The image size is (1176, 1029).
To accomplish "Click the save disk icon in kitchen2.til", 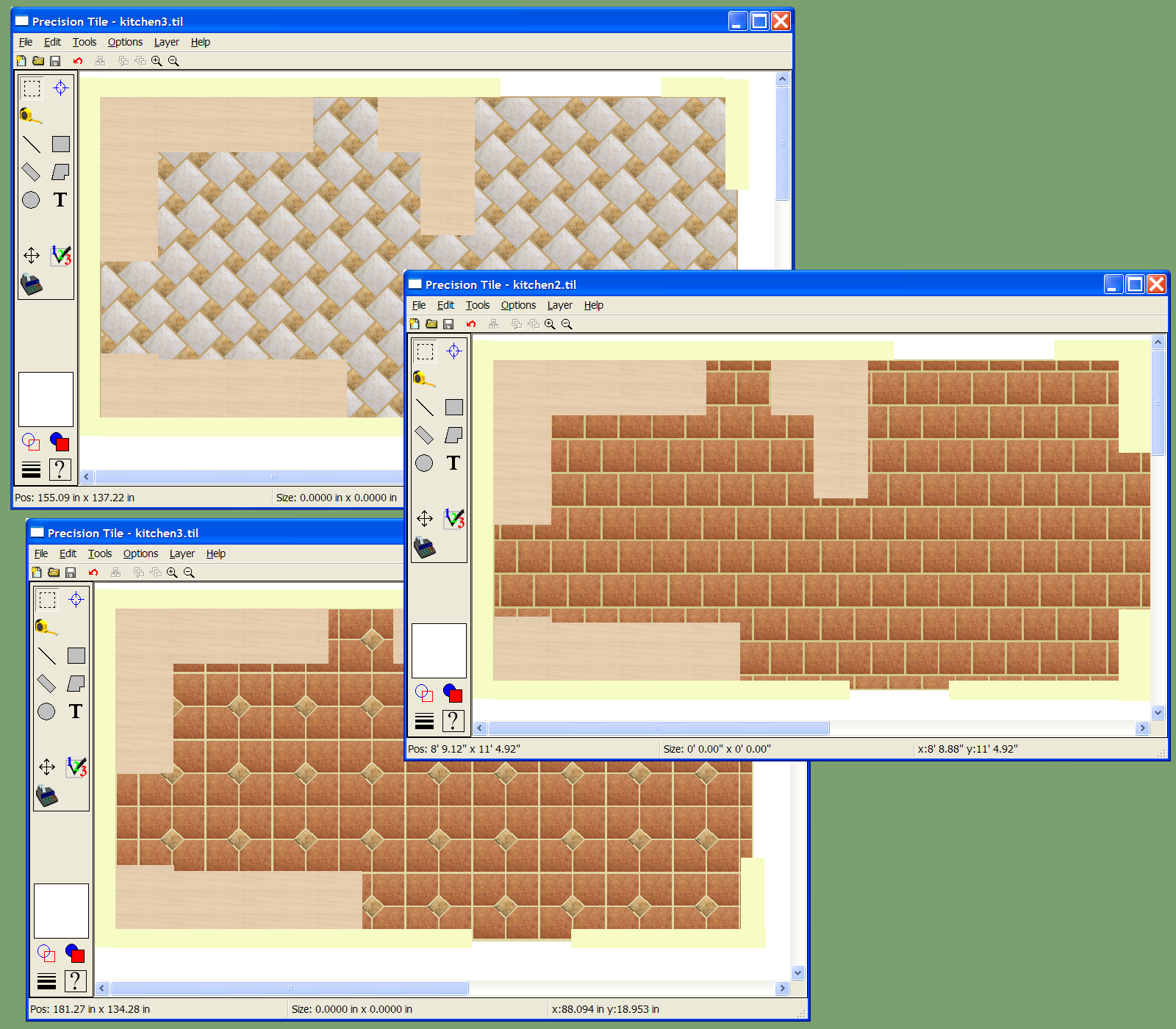I will (448, 324).
